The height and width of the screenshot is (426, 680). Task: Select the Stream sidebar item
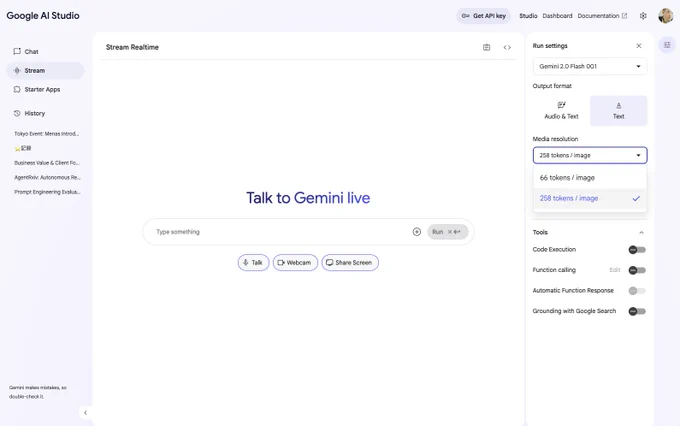pyautogui.click(x=45, y=71)
